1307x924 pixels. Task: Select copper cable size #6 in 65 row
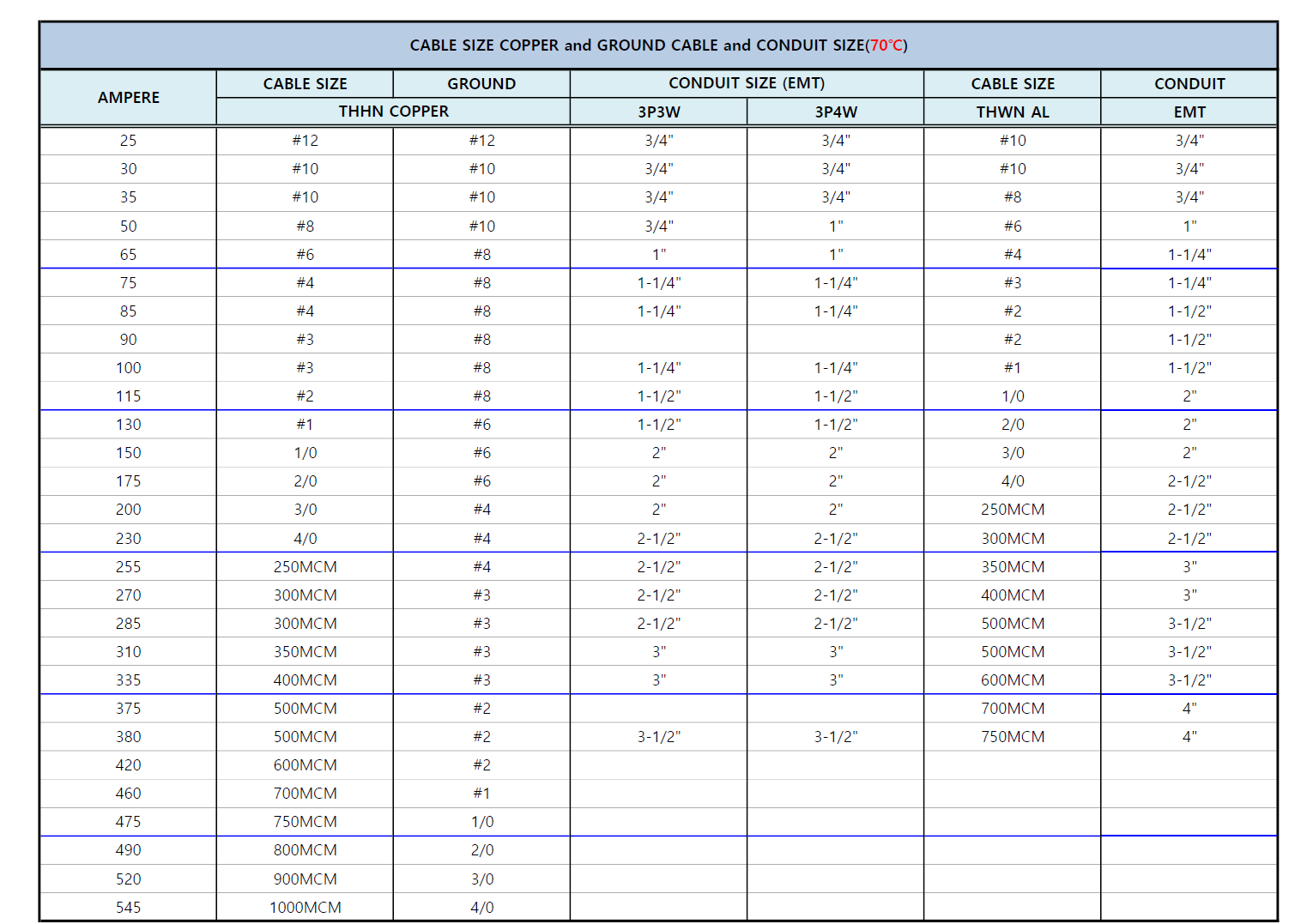[306, 255]
